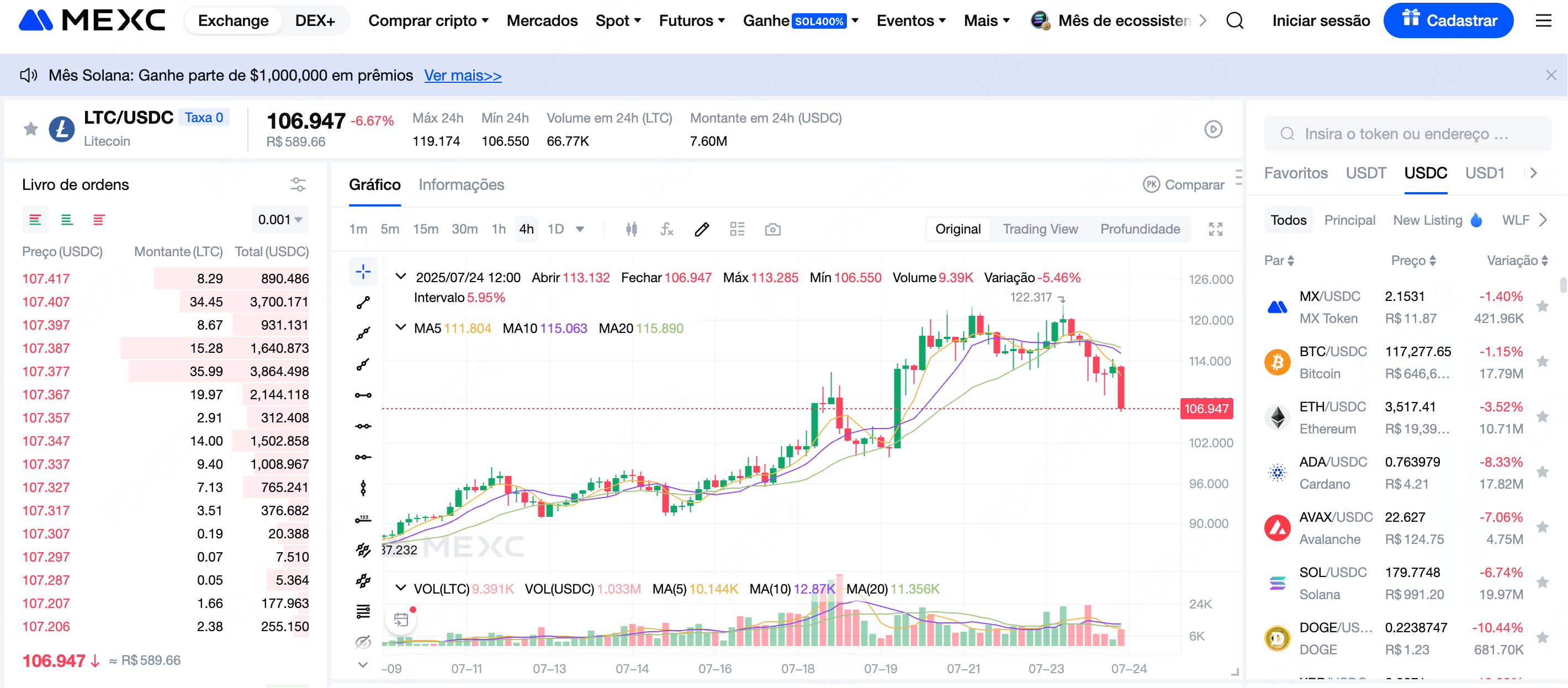This screenshot has width=1568, height=688.
Task: Click ask price 107.417 in order book
Action: click(46, 279)
